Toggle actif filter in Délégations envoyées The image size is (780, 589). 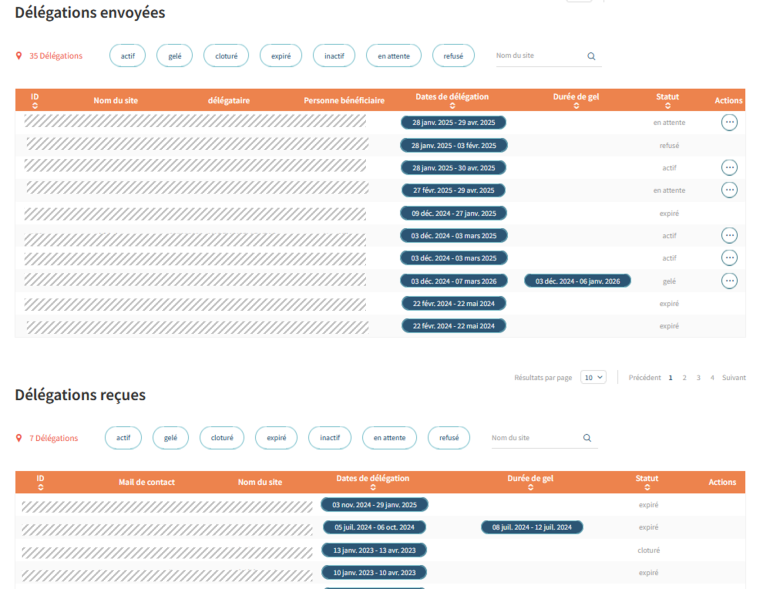coord(127,56)
